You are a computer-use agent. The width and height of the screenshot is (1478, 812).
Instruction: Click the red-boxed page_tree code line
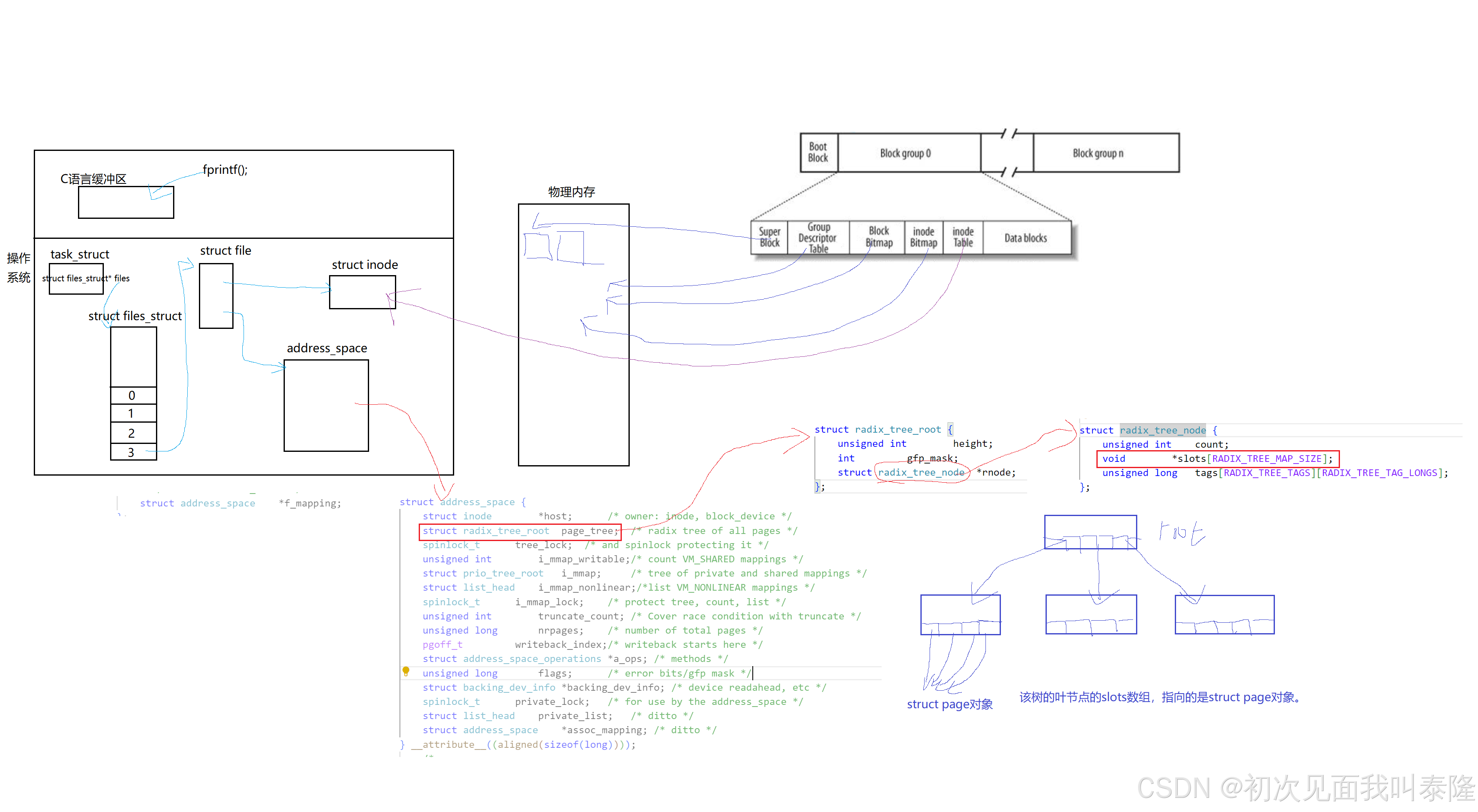[x=519, y=531]
